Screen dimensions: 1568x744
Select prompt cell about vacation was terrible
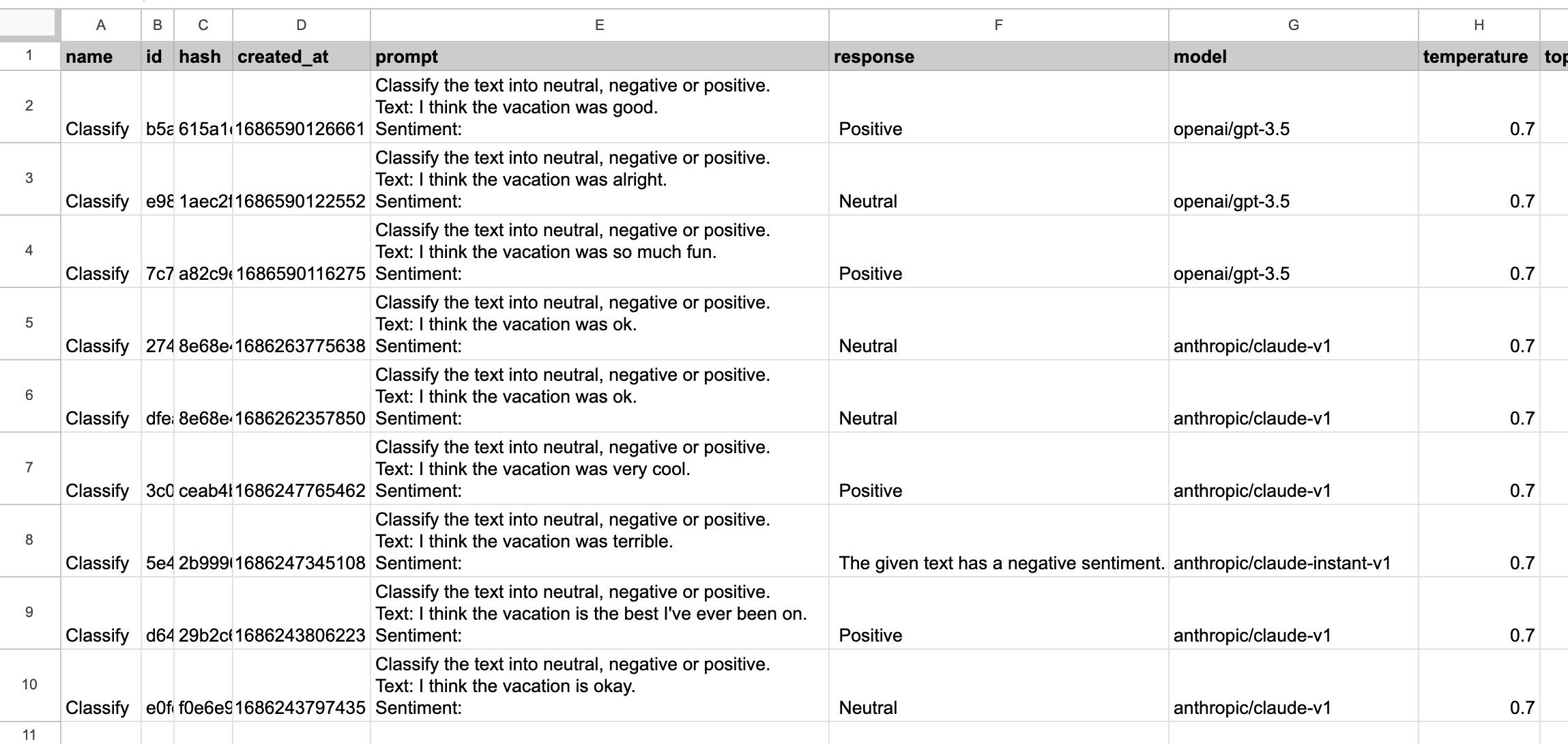point(600,541)
